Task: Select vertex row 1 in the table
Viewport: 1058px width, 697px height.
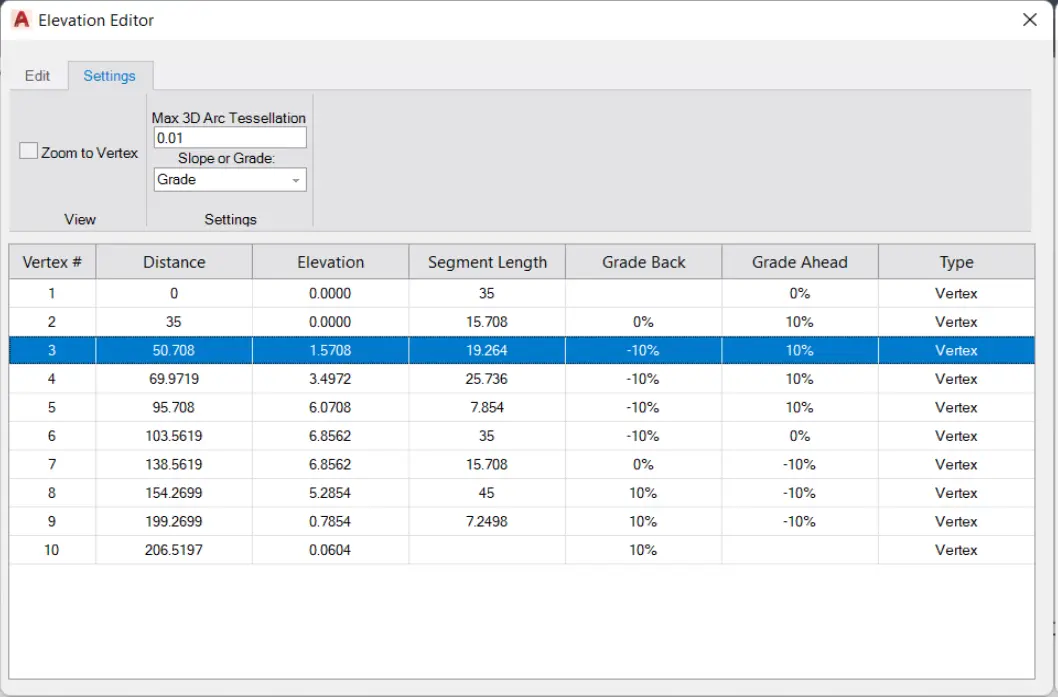Action: [x=52, y=294]
